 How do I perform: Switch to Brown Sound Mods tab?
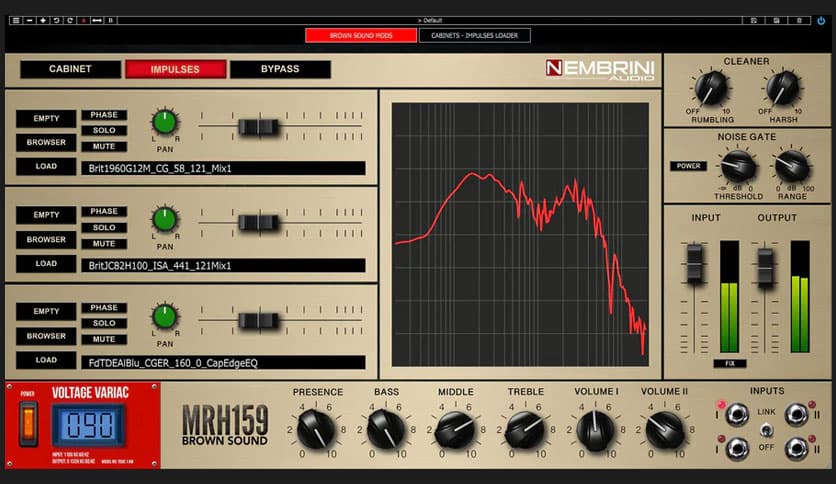click(361, 35)
